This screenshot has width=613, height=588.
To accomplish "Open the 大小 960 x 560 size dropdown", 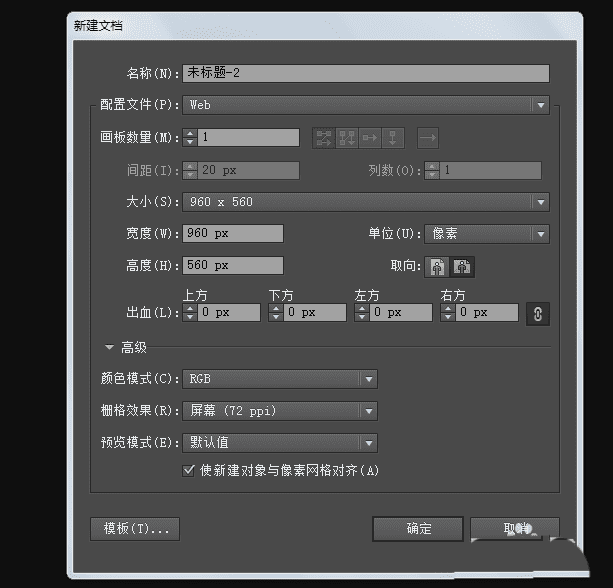I will coord(366,202).
